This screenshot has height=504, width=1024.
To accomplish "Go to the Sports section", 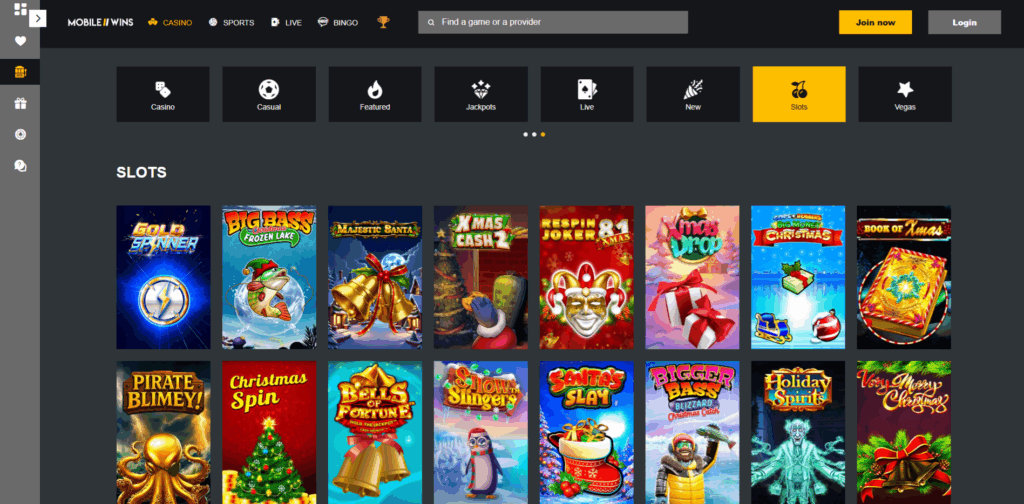I will (231, 22).
